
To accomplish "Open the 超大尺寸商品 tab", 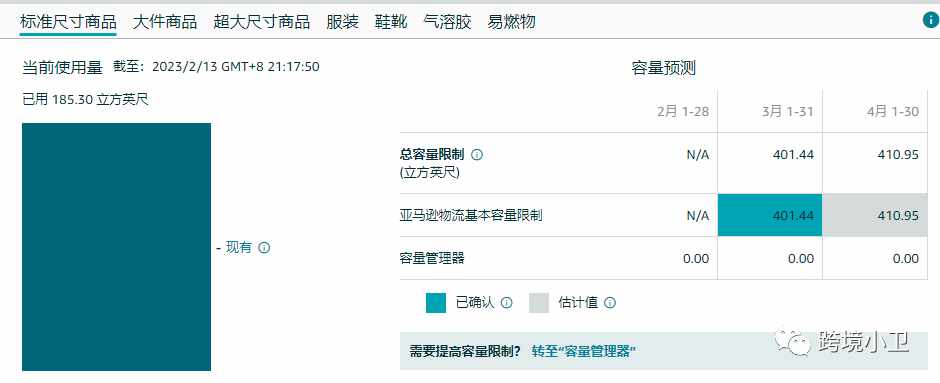I will click(x=262, y=22).
